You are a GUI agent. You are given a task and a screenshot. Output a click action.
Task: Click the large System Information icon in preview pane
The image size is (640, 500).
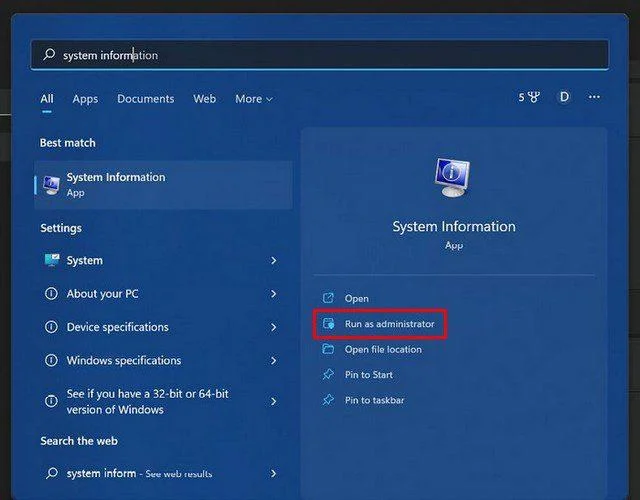point(453,178)
